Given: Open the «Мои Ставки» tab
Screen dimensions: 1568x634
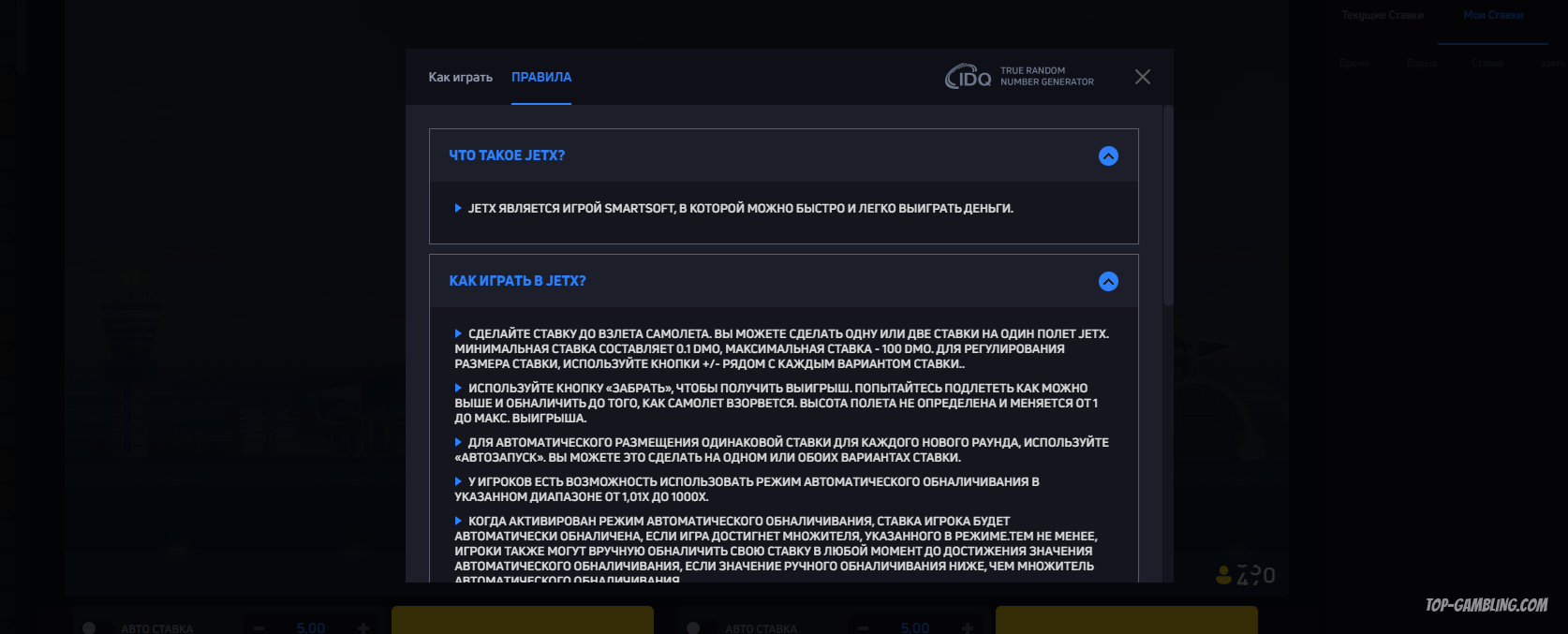Looking at the screenshot, I should pos(1493,15).
